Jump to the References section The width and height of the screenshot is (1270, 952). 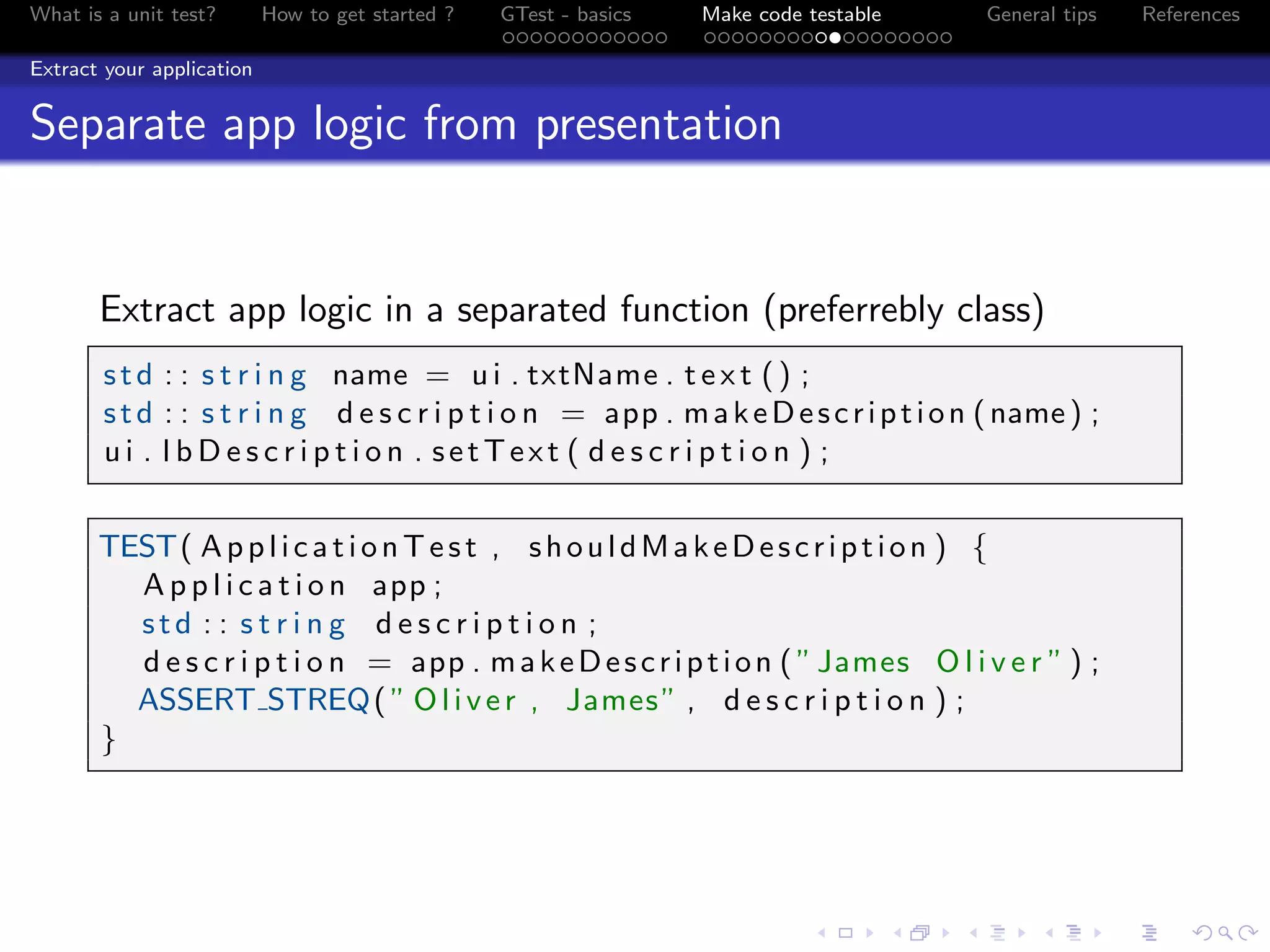tap(1191, 14)
